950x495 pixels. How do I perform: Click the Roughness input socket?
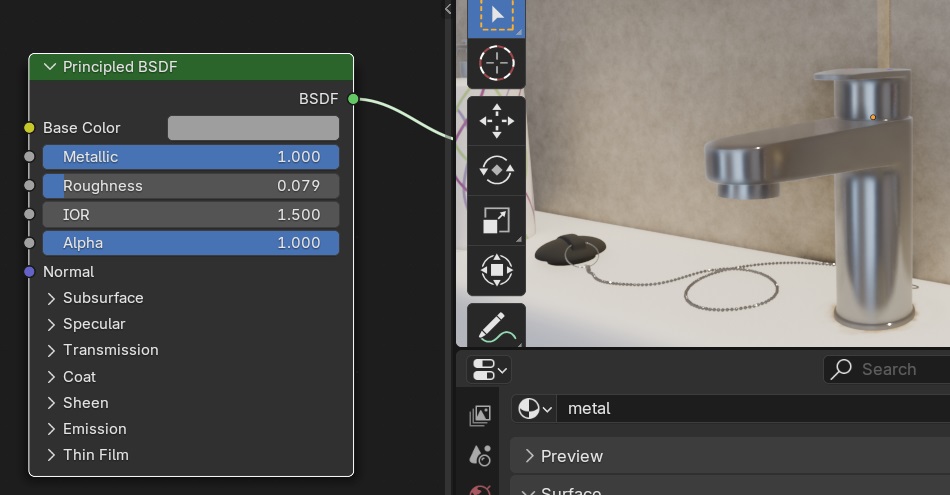[x=29, y=185]
